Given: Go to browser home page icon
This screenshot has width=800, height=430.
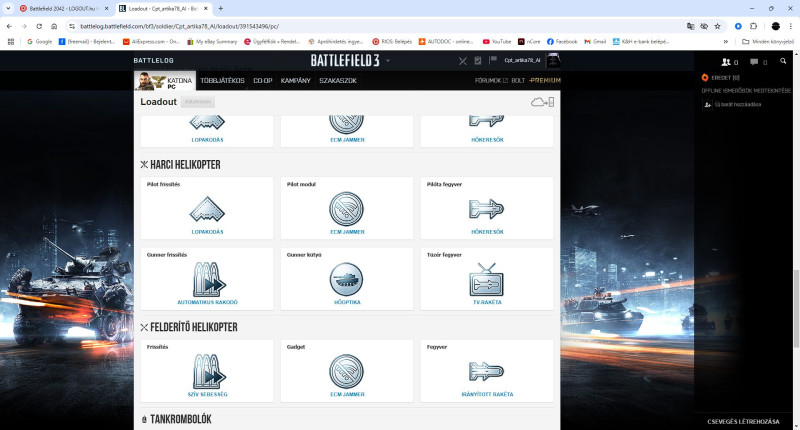Looking at the screenshot, I should 54,26.
